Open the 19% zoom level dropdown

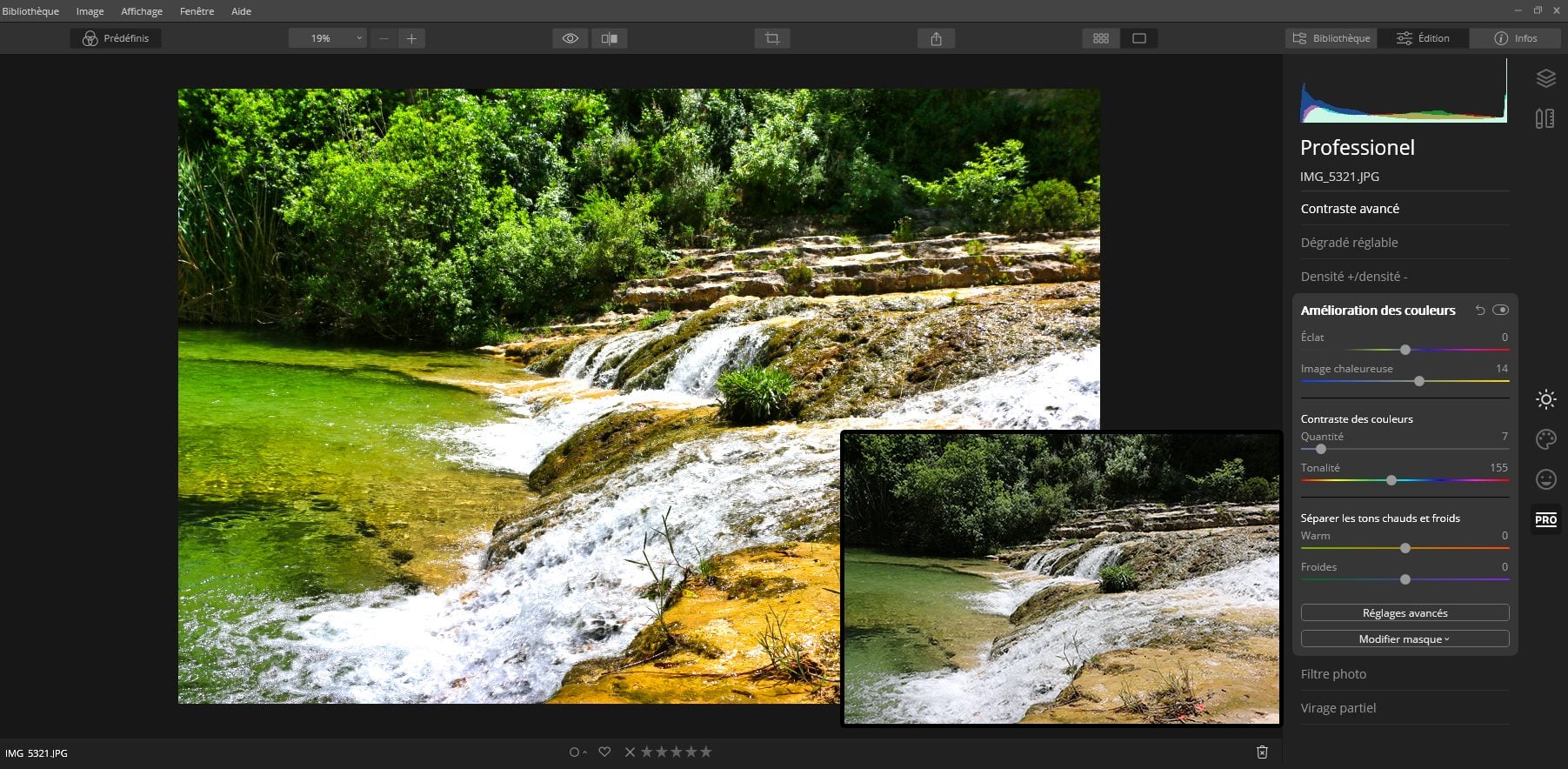327,38
